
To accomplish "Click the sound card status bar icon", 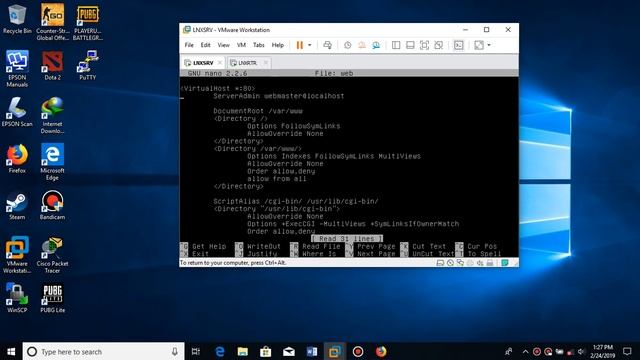I will tap(480, 263).
